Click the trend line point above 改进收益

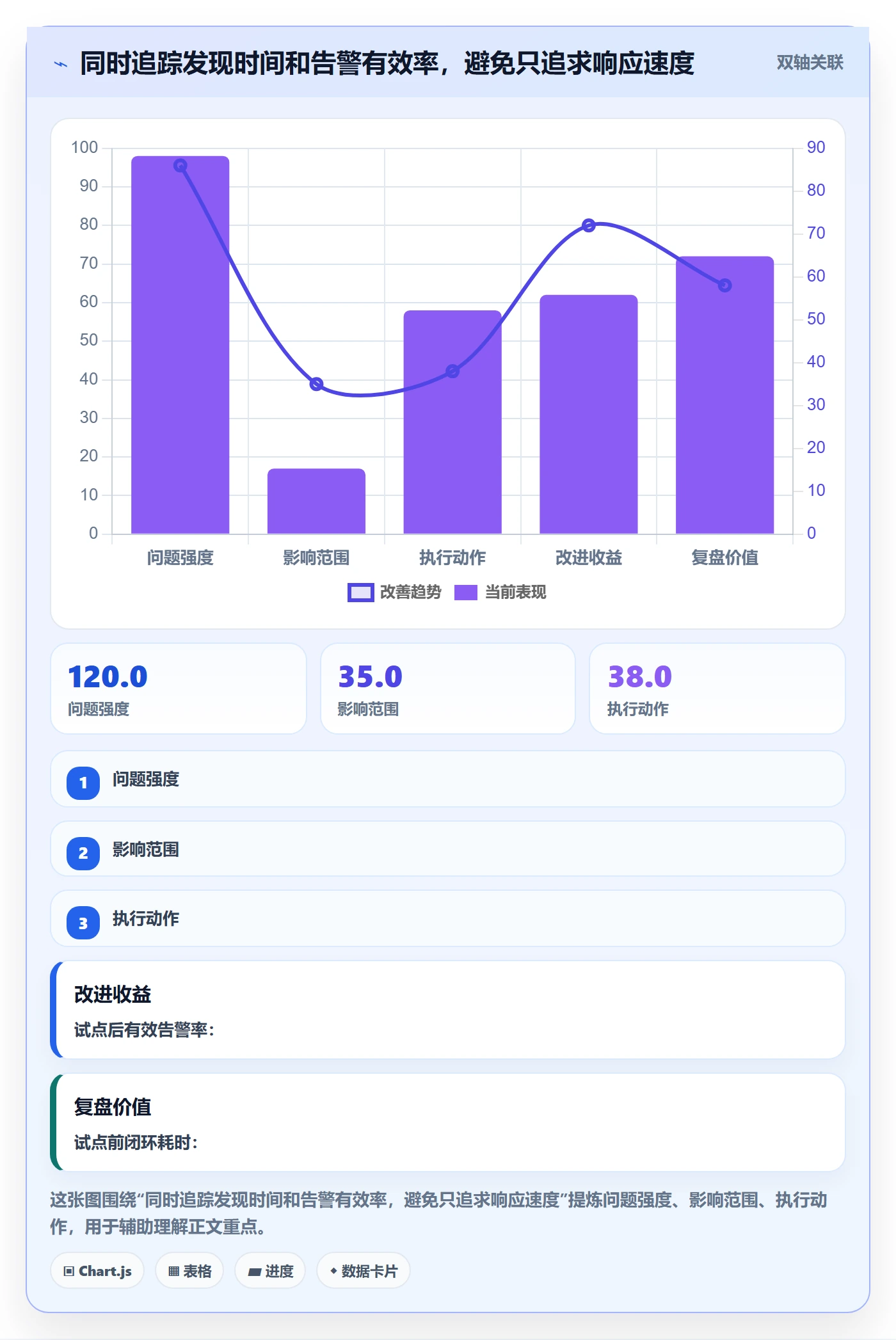click(589, 225)
